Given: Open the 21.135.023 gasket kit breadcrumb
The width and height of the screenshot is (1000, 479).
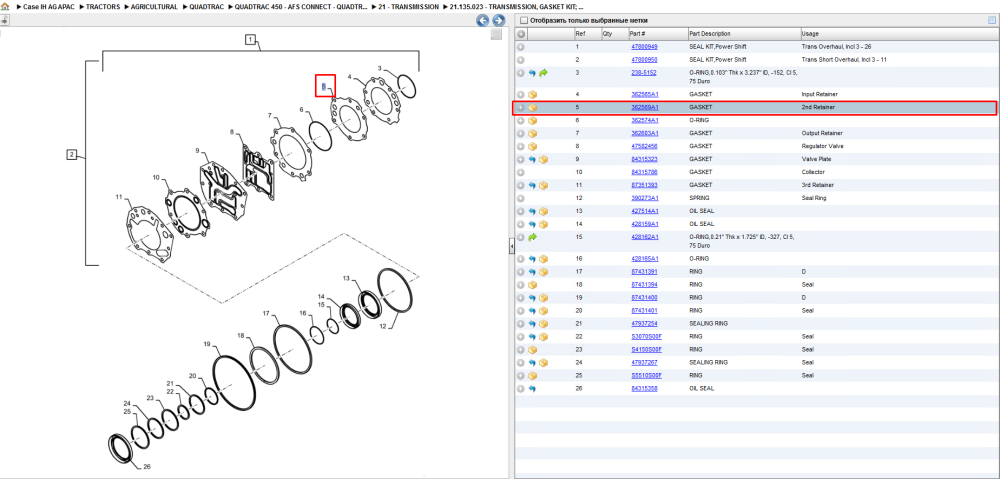Looking at the screenshot, I should (517, 6).
